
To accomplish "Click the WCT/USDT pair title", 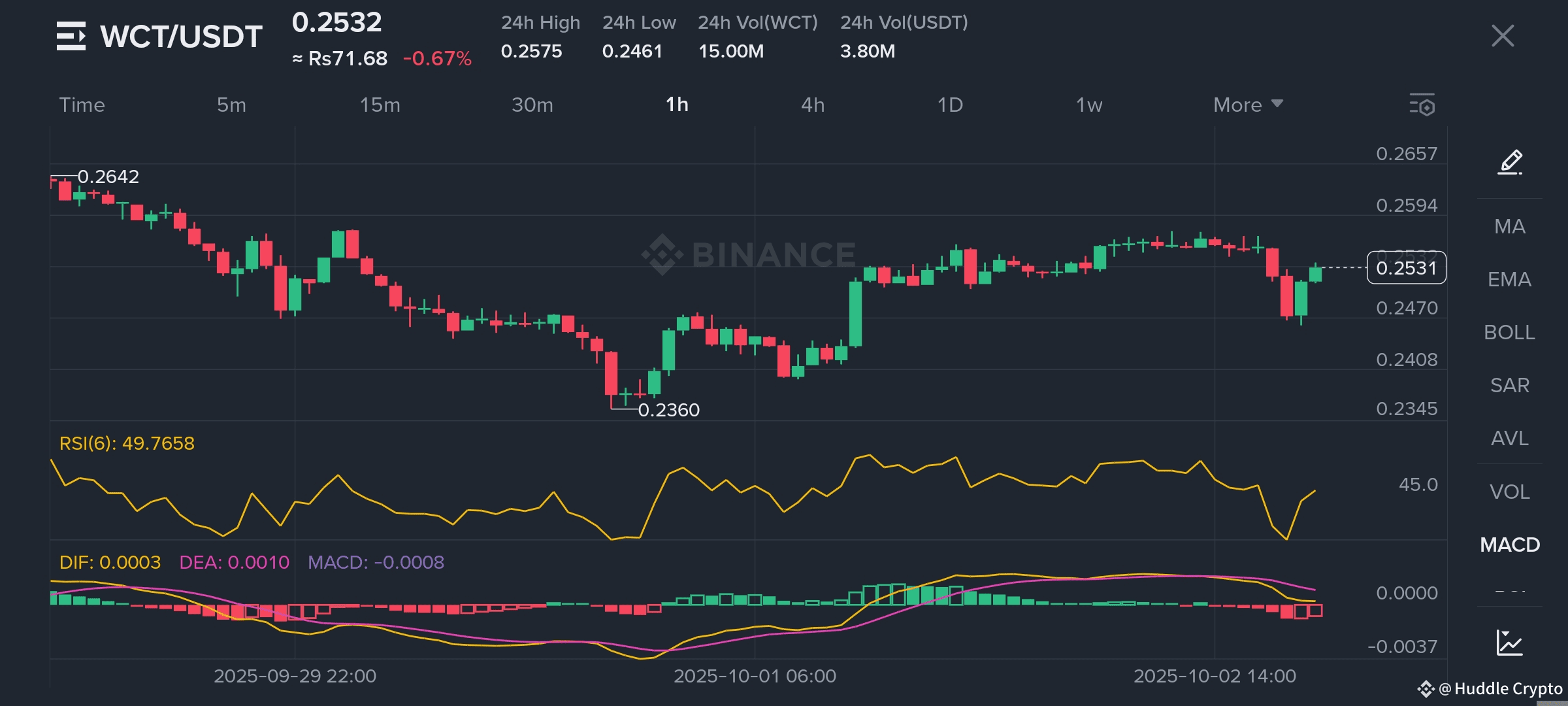I will click(x=181, y=37).
